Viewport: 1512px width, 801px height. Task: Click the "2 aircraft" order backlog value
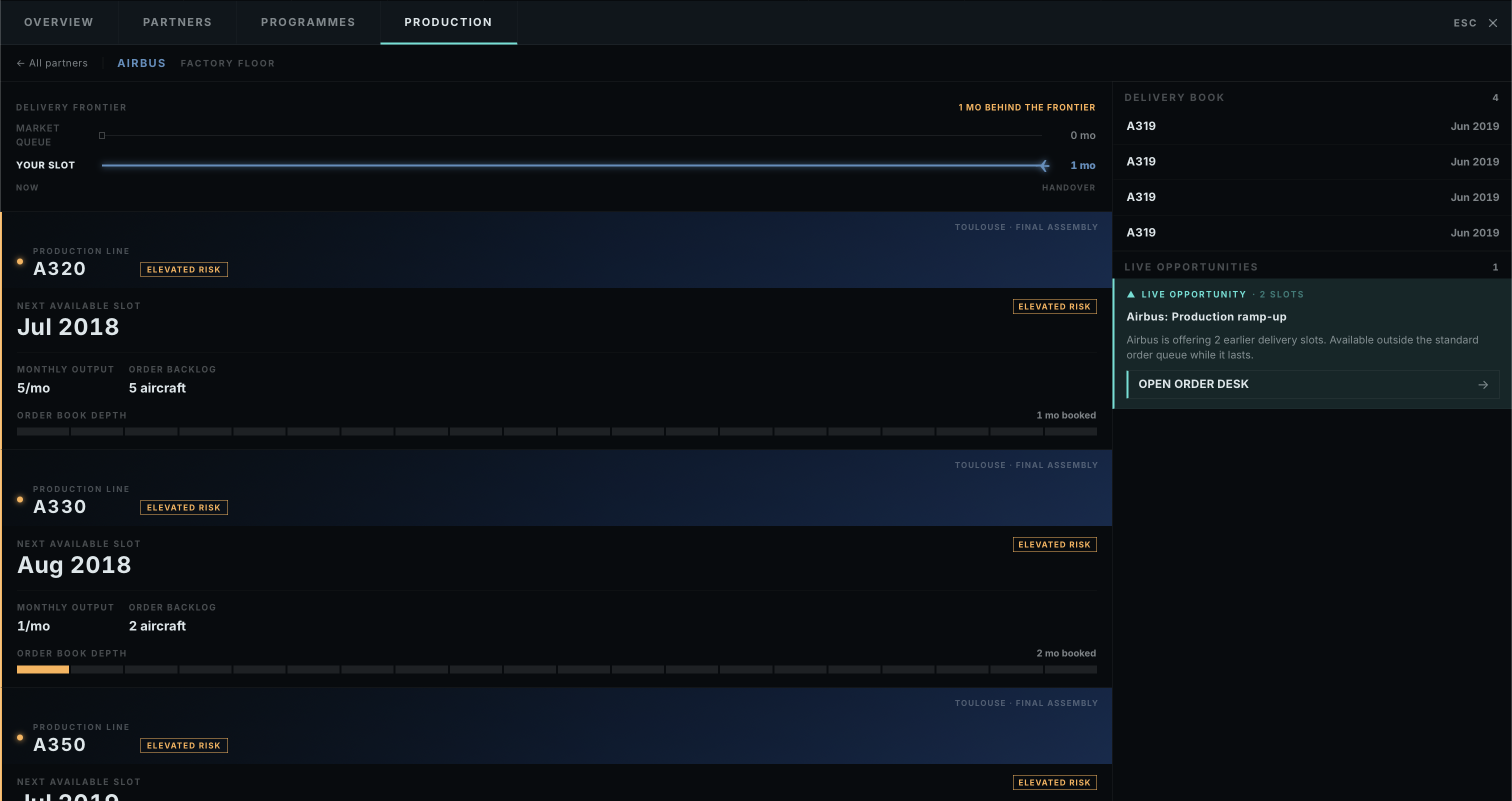tap(157, 626)
